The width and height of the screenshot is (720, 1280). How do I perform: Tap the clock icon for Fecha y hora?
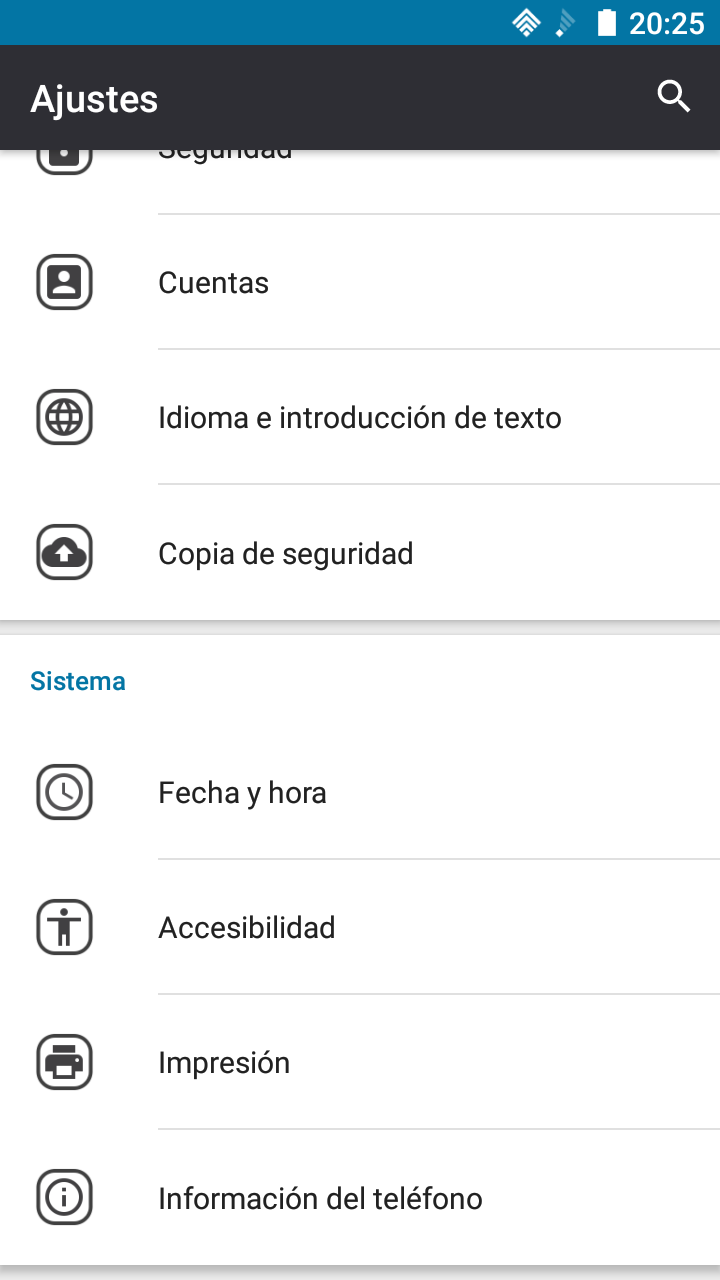[x=65, y=793]
